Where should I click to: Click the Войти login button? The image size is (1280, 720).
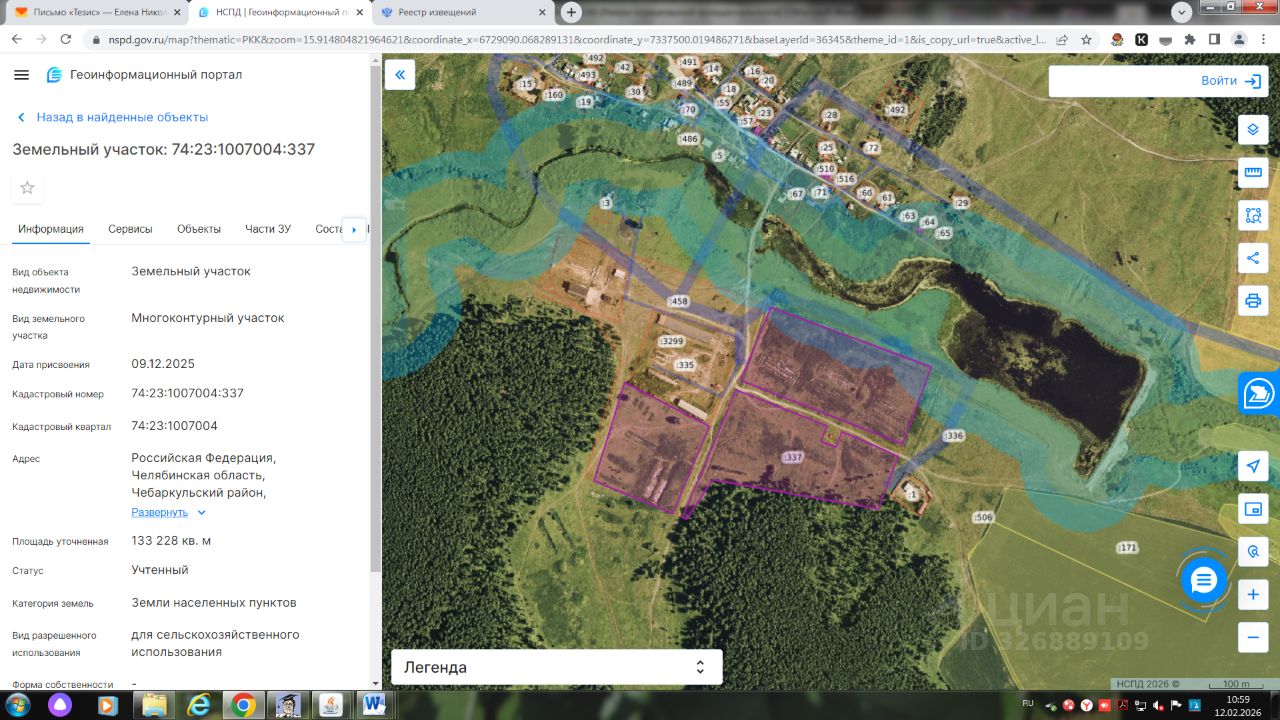click(1232, 81)
